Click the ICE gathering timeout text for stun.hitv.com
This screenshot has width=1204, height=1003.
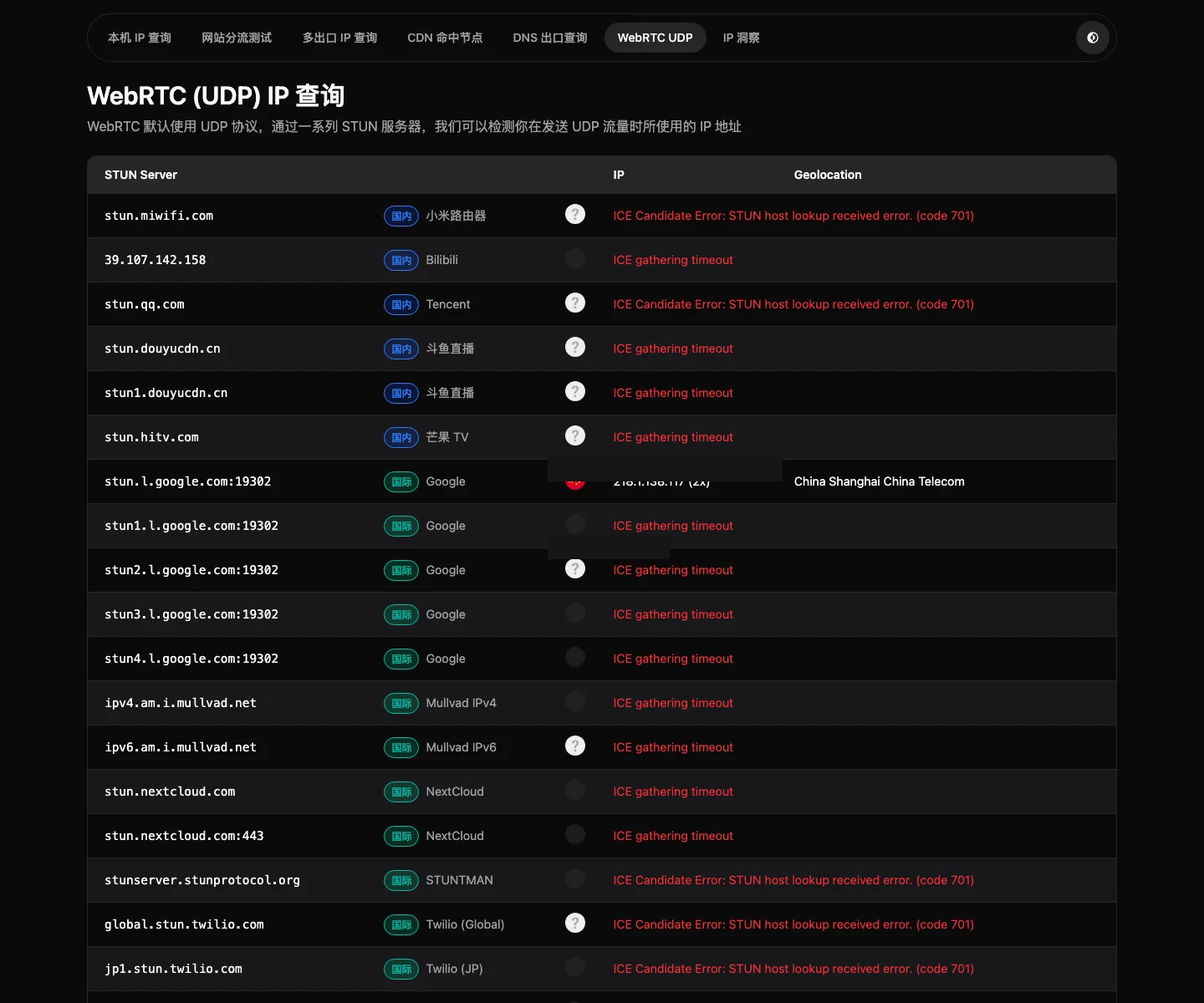point(673,437)
